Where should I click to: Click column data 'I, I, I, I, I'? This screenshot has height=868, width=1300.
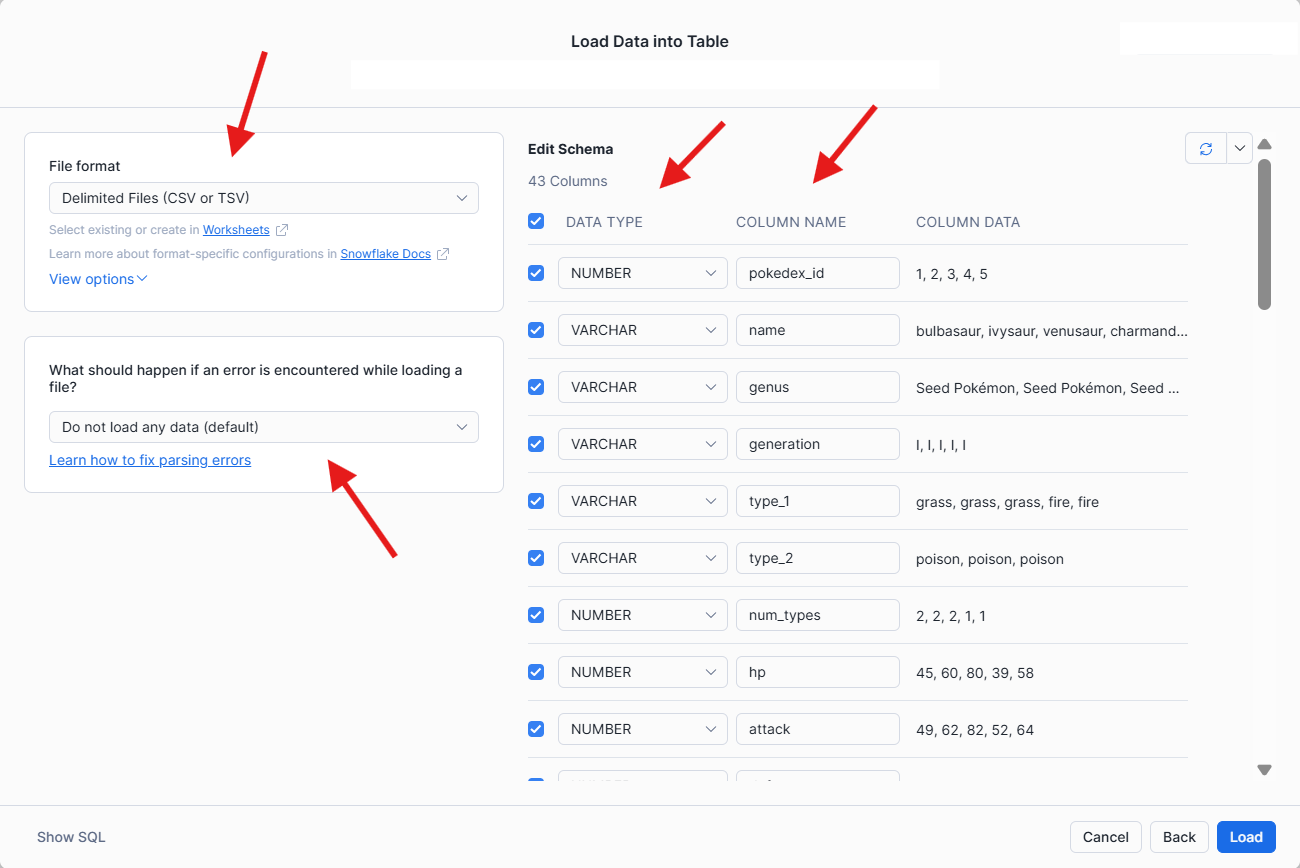[x=941, y=444]
